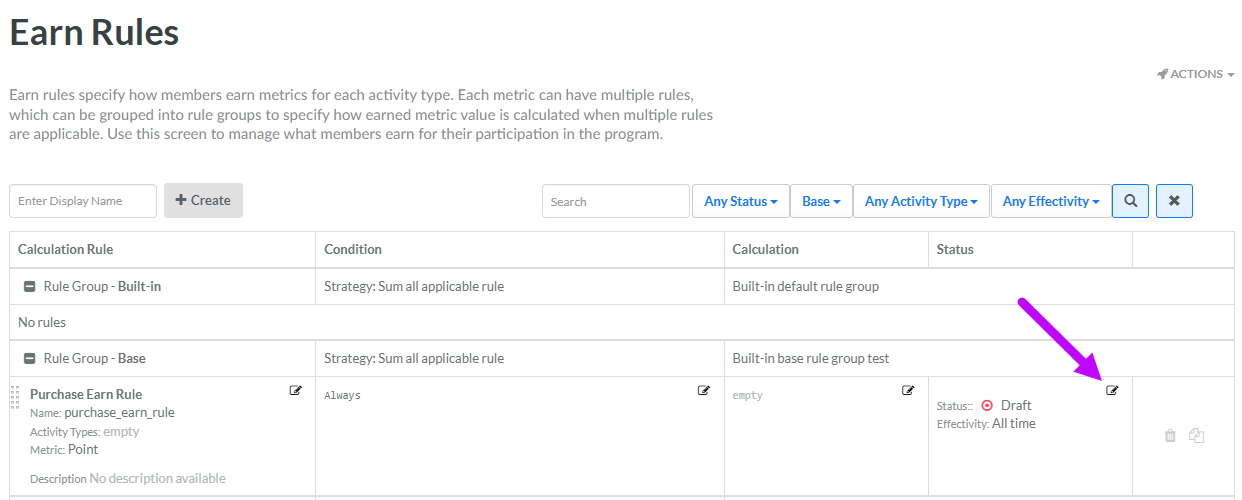
Task: Expand the Any Activity Type dropdown
Action: (x=921, y=201)
